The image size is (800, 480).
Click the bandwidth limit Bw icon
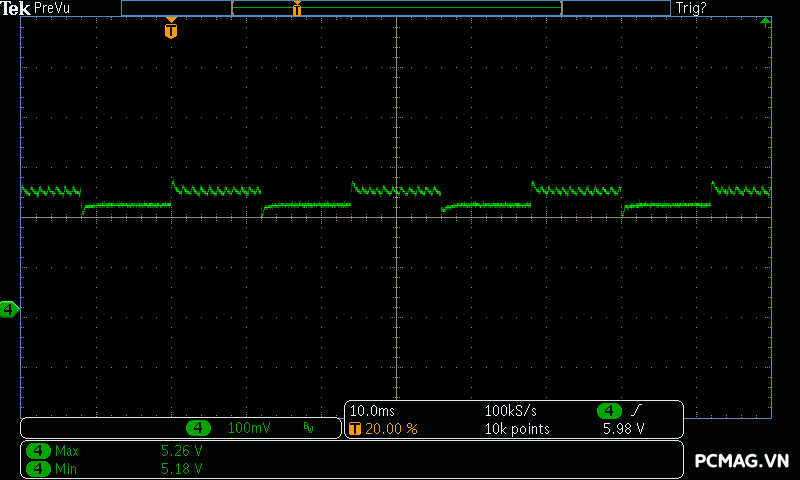(308, 428)
